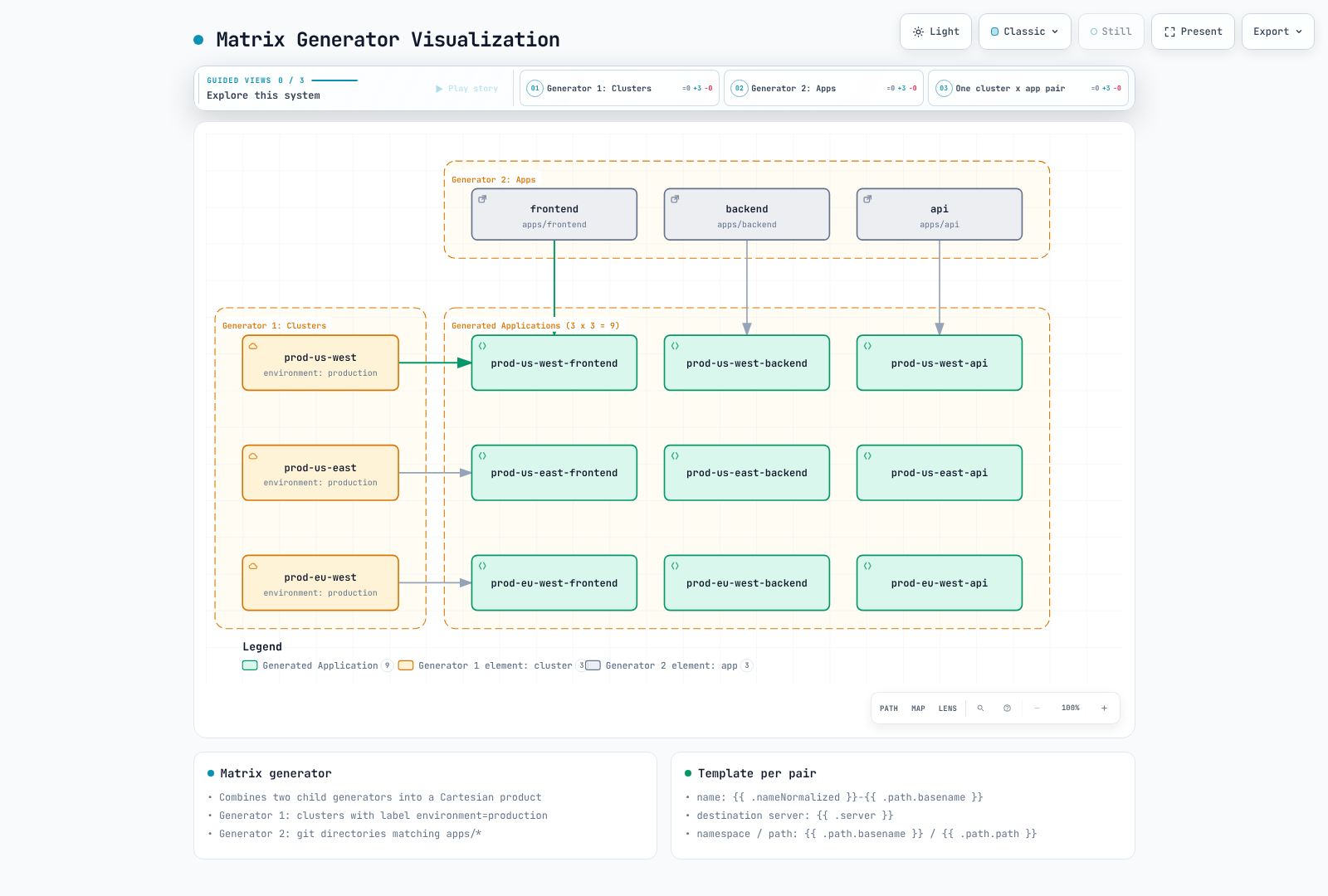Viewport: 1328px width, 896px height.
Task: Toggle Generated Application legend filter
Action: [317, 665]
